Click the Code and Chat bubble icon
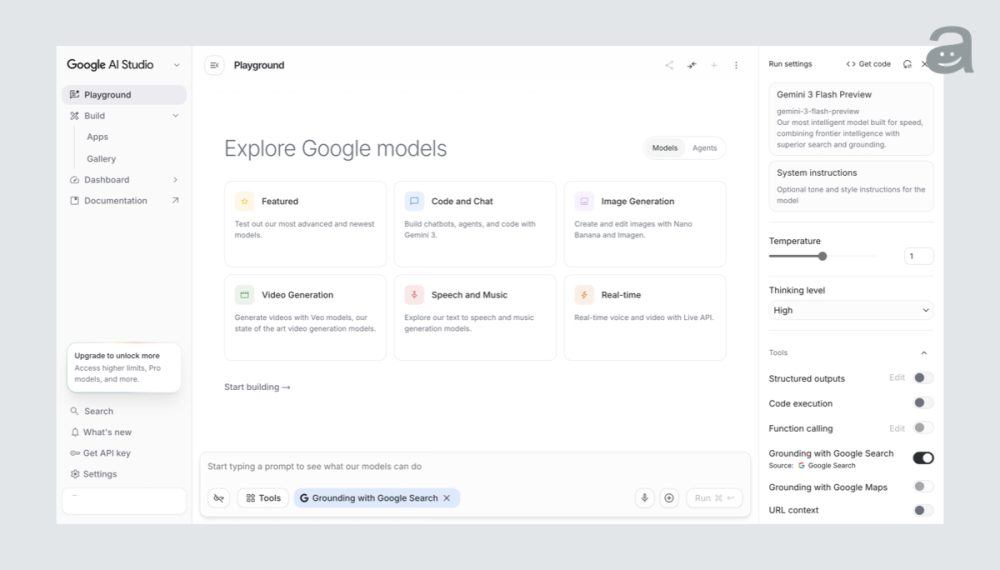1000x570 pixels. (414, 201)
